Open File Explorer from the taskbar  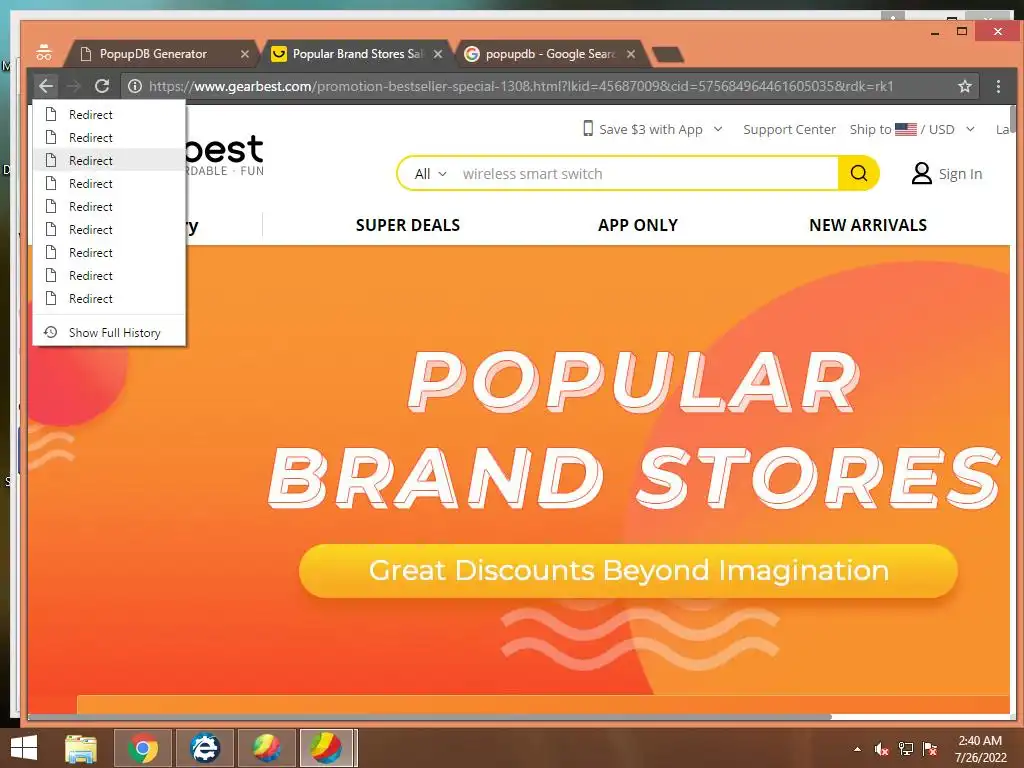pos(81,748)
